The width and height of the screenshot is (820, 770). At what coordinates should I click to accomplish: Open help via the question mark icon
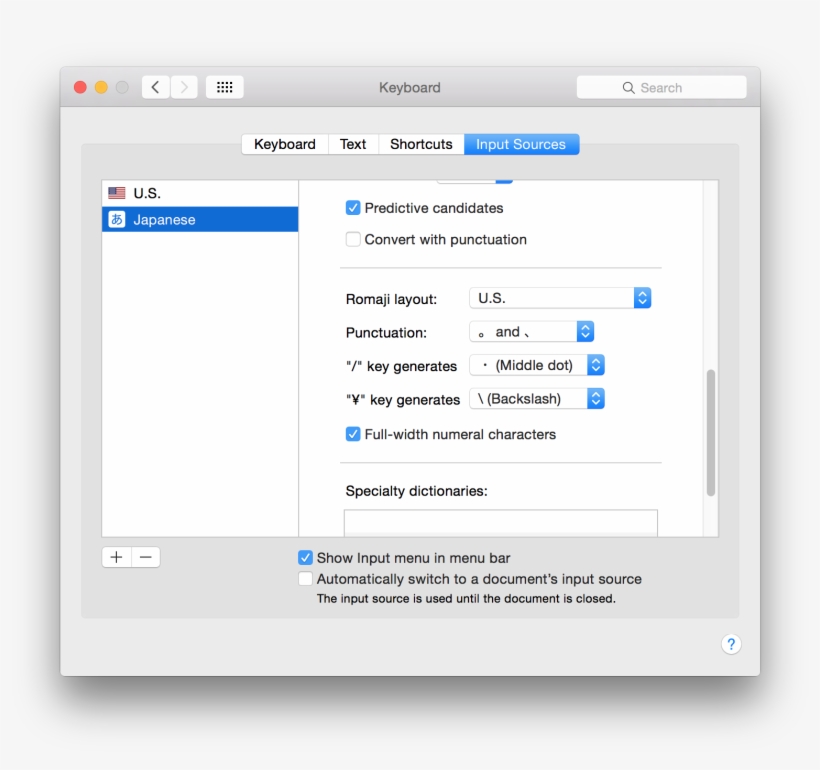click(729, 644)
